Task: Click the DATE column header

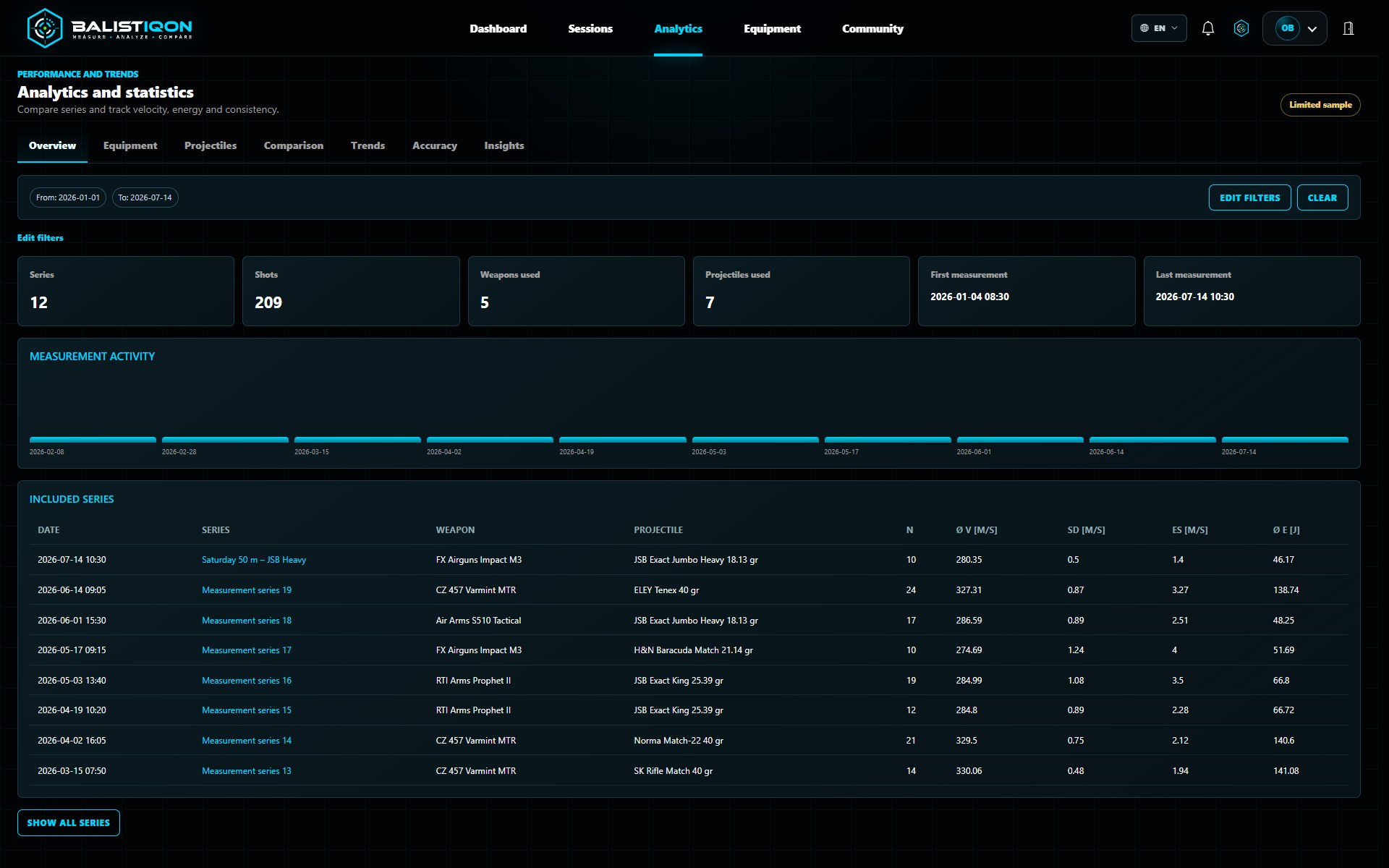Action: [48, 530]
